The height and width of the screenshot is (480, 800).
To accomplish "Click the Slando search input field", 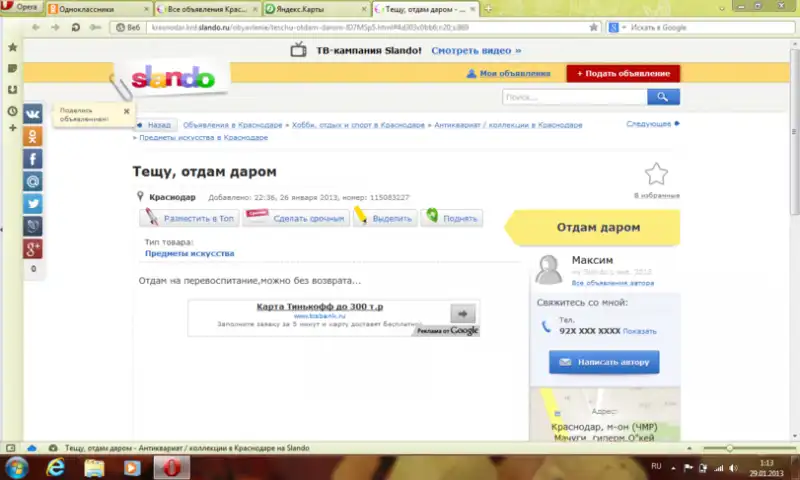I will tap(574, 97).
